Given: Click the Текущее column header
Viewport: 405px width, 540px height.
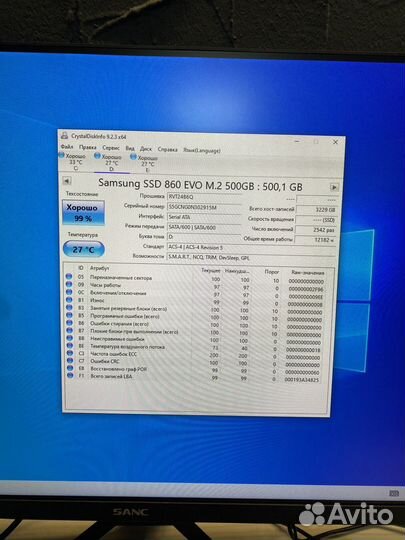Looking at the screenshot, I should pos(211,271).
